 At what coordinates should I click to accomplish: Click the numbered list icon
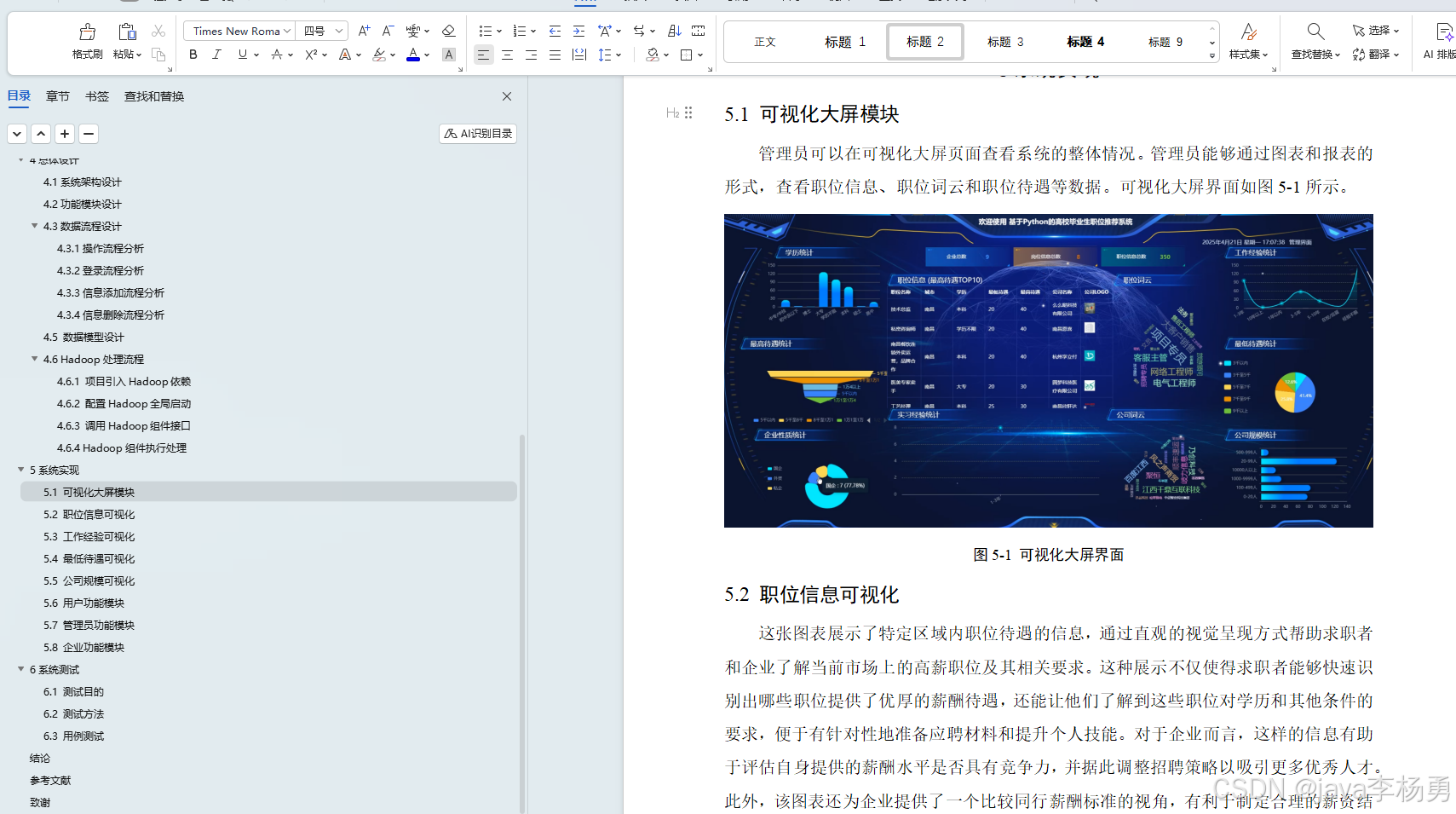(520, 31)
